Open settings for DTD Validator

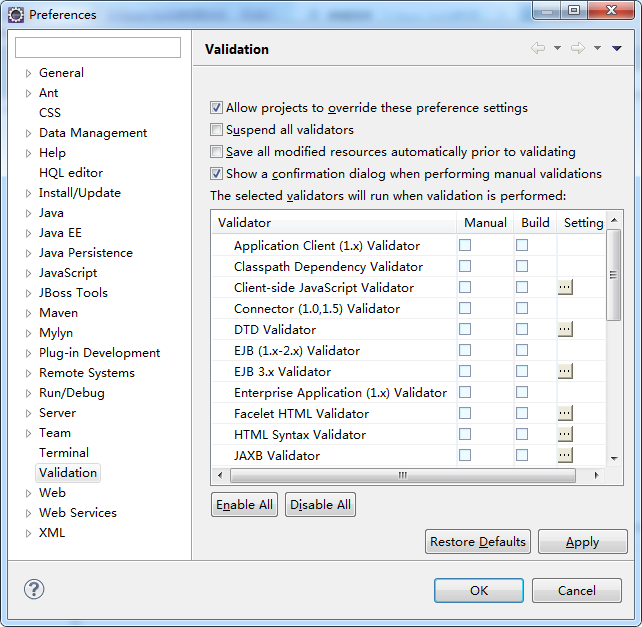click(565, 329)
